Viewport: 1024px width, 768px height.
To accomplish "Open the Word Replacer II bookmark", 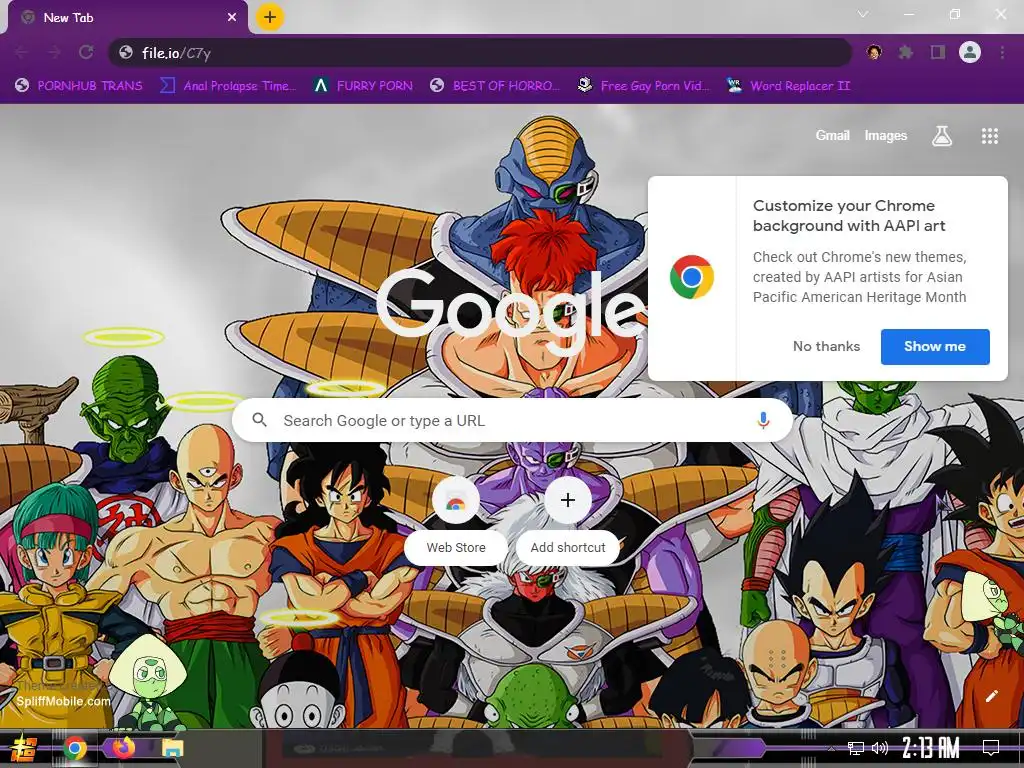I will (x=788, y=86).
